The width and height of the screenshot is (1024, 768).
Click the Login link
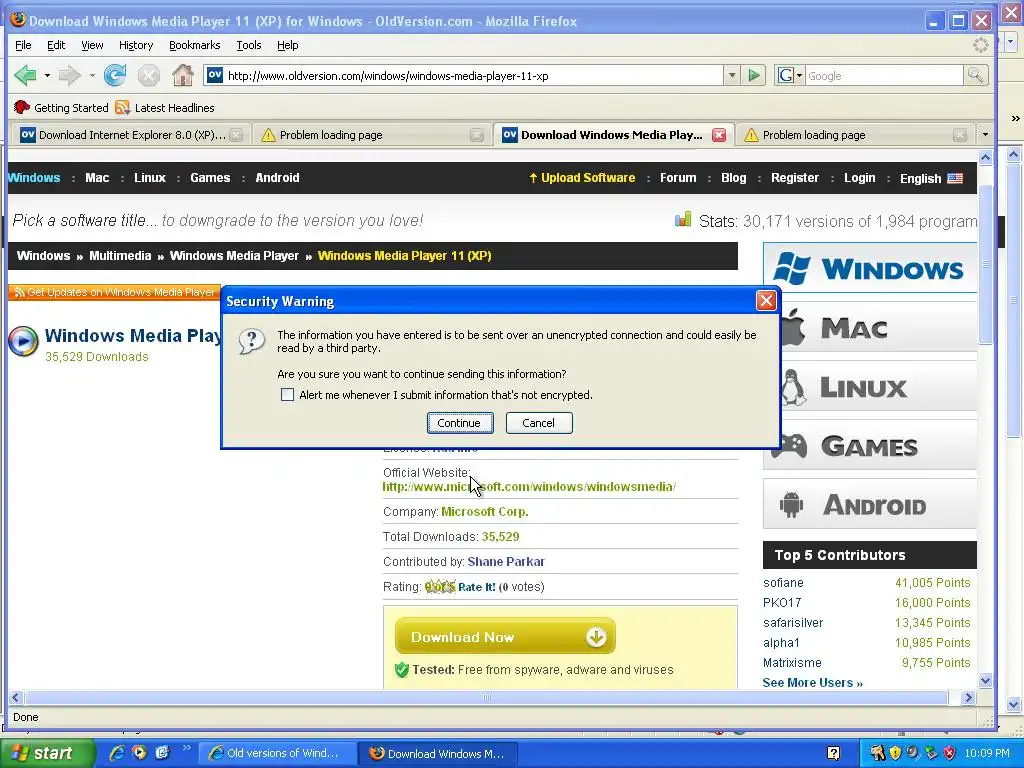coord(859,178)
